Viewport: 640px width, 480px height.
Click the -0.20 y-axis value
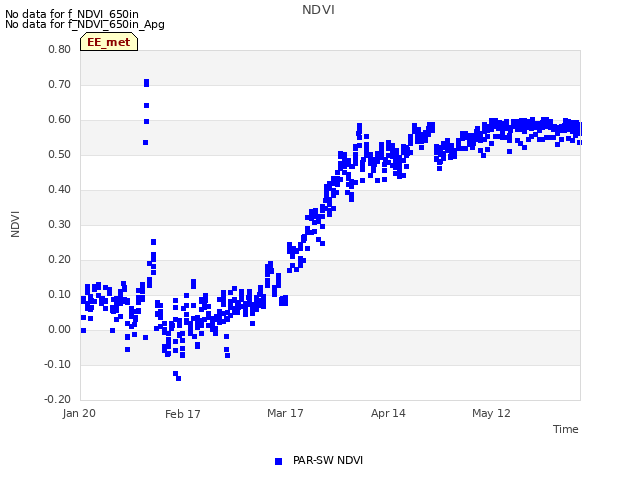(58, 399)
